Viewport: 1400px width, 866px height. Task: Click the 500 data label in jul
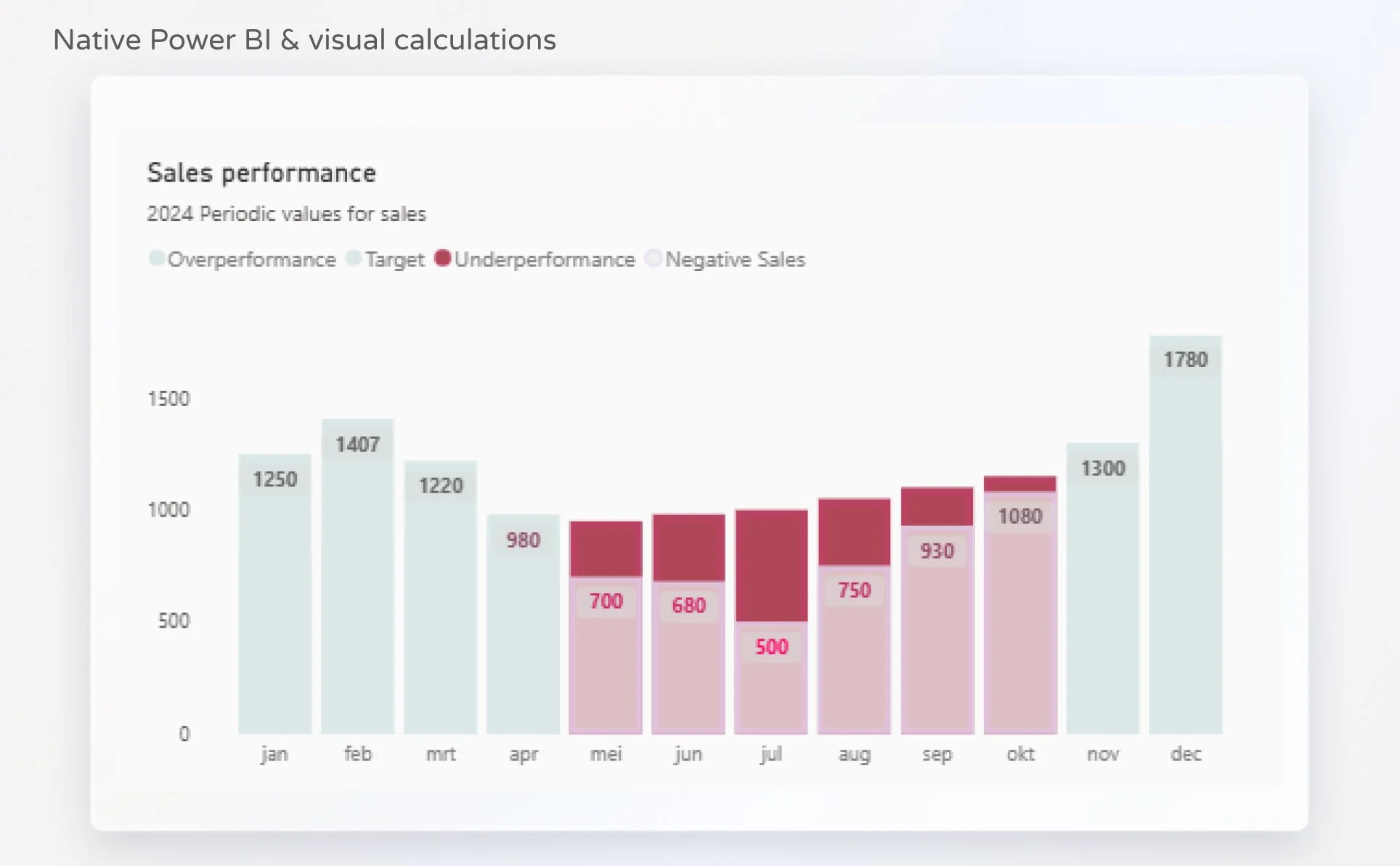pos(771,647)
